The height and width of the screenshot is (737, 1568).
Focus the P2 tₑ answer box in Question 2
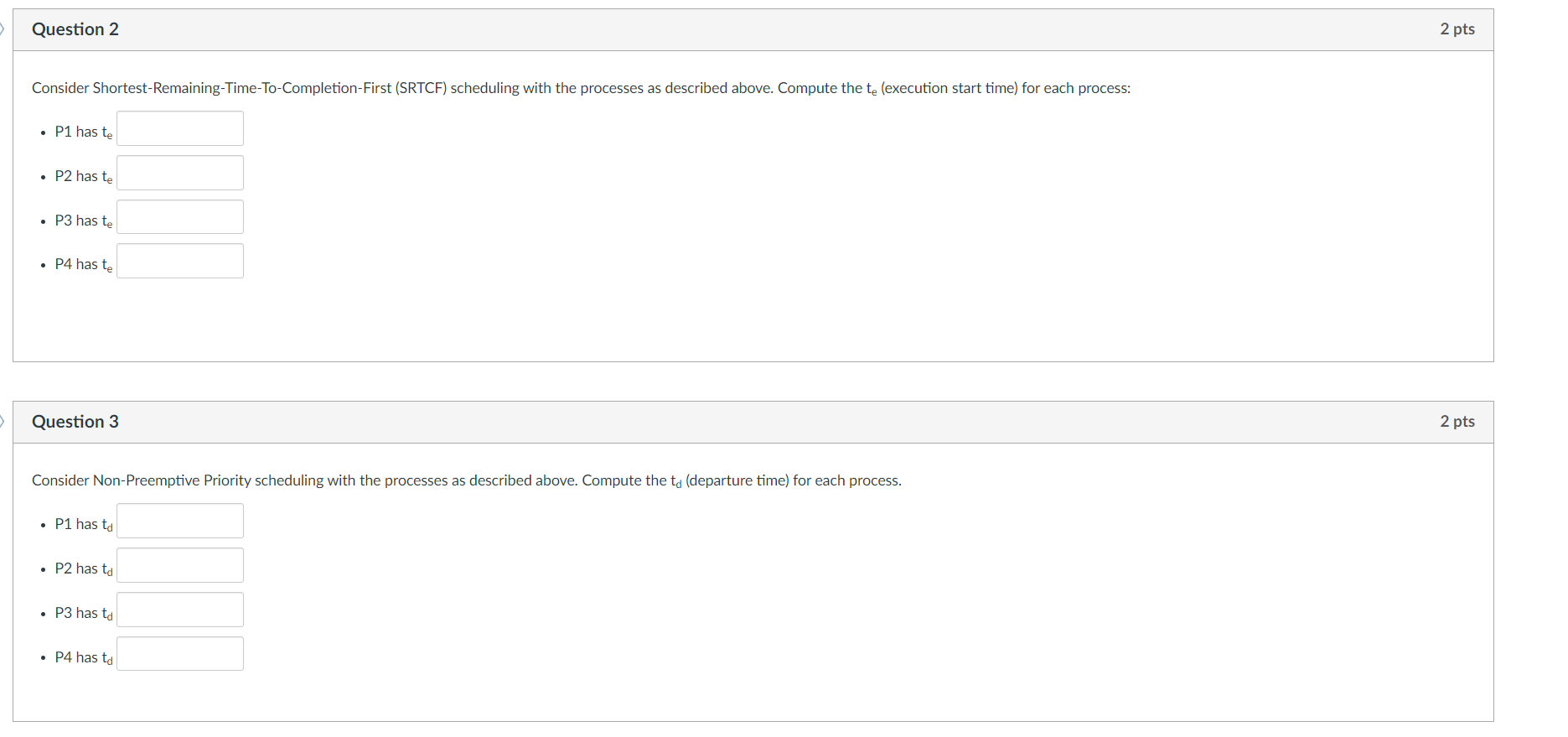180,173
